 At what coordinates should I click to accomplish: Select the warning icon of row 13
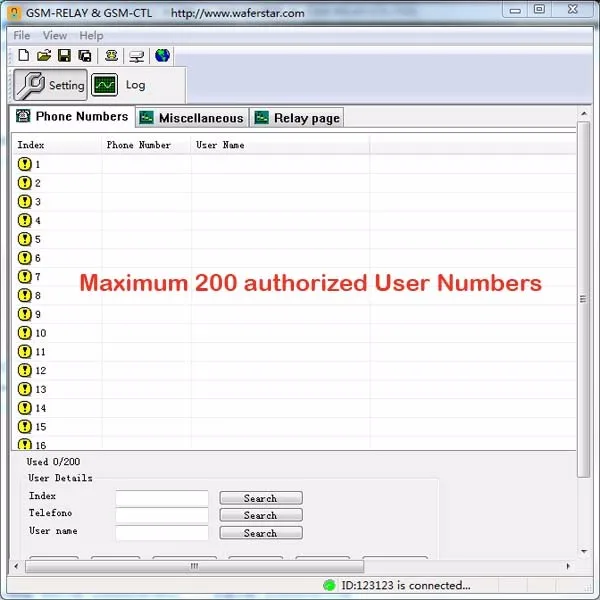24,389
